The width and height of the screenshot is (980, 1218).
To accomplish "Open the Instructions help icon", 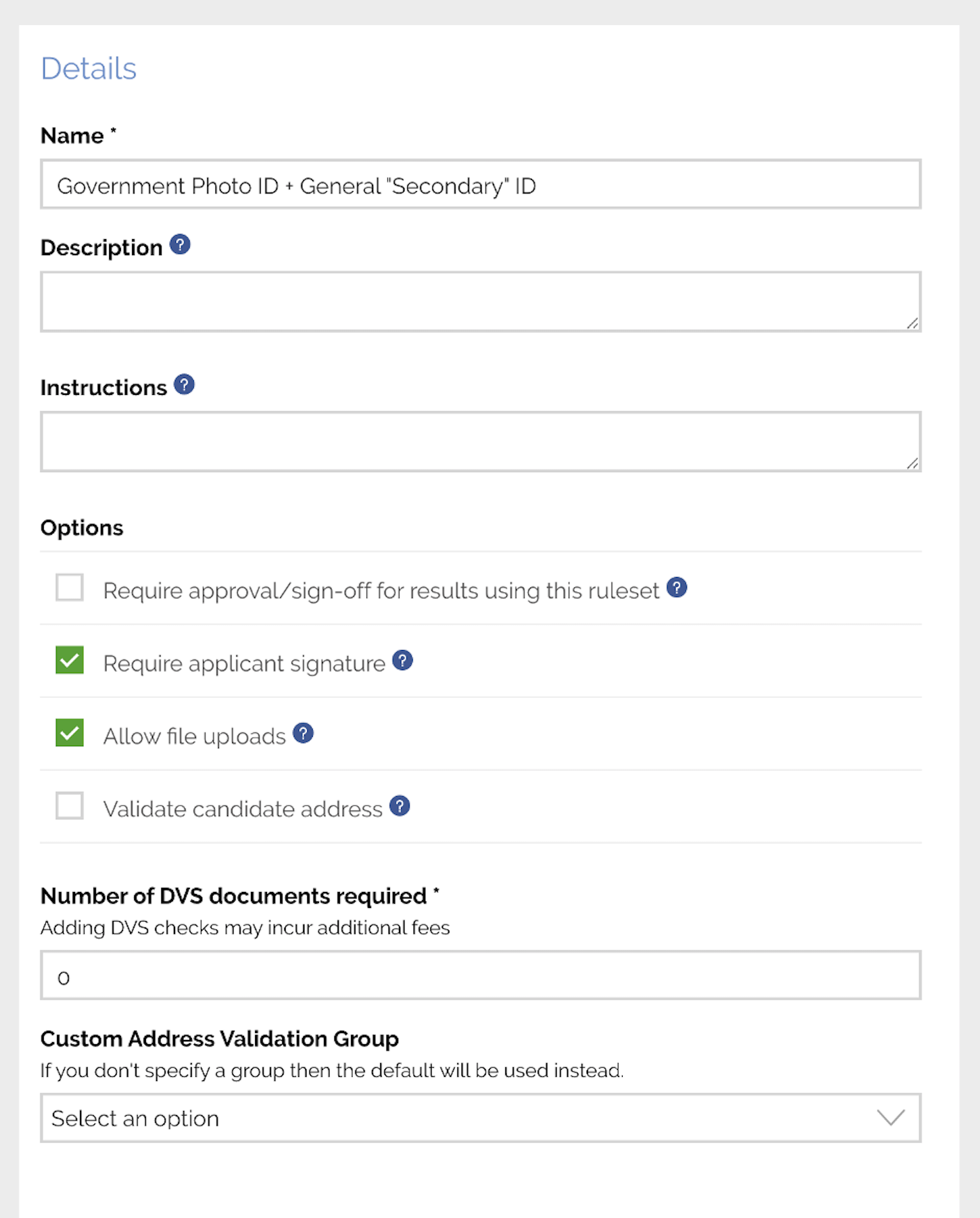I will (x=184, y=384).
